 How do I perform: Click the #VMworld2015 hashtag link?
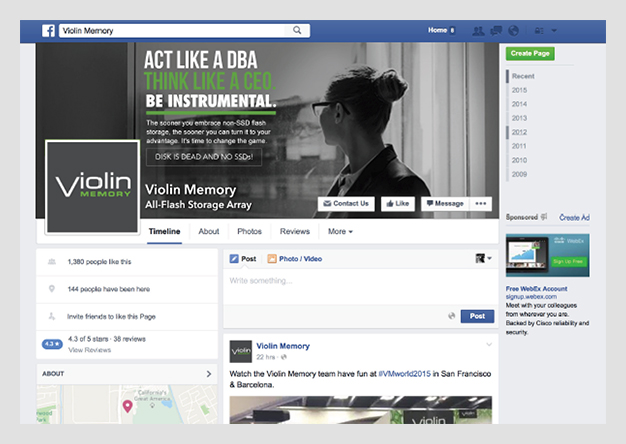tap(404, 374)
